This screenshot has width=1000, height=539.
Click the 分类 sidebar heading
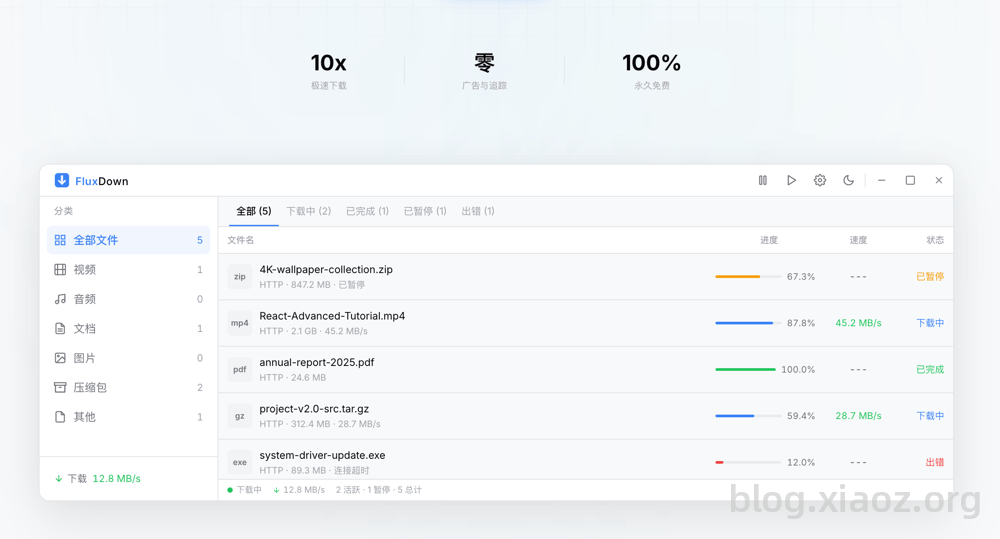tap(63, 211)
